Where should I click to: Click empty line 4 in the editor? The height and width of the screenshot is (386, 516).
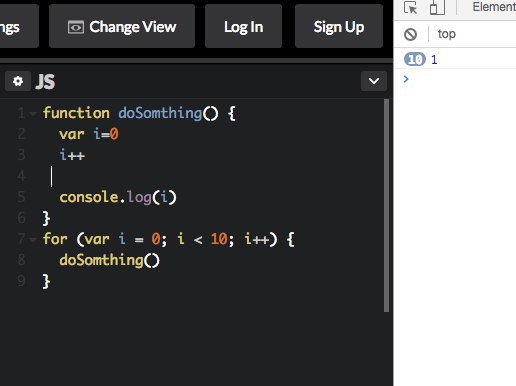[213, 176]
